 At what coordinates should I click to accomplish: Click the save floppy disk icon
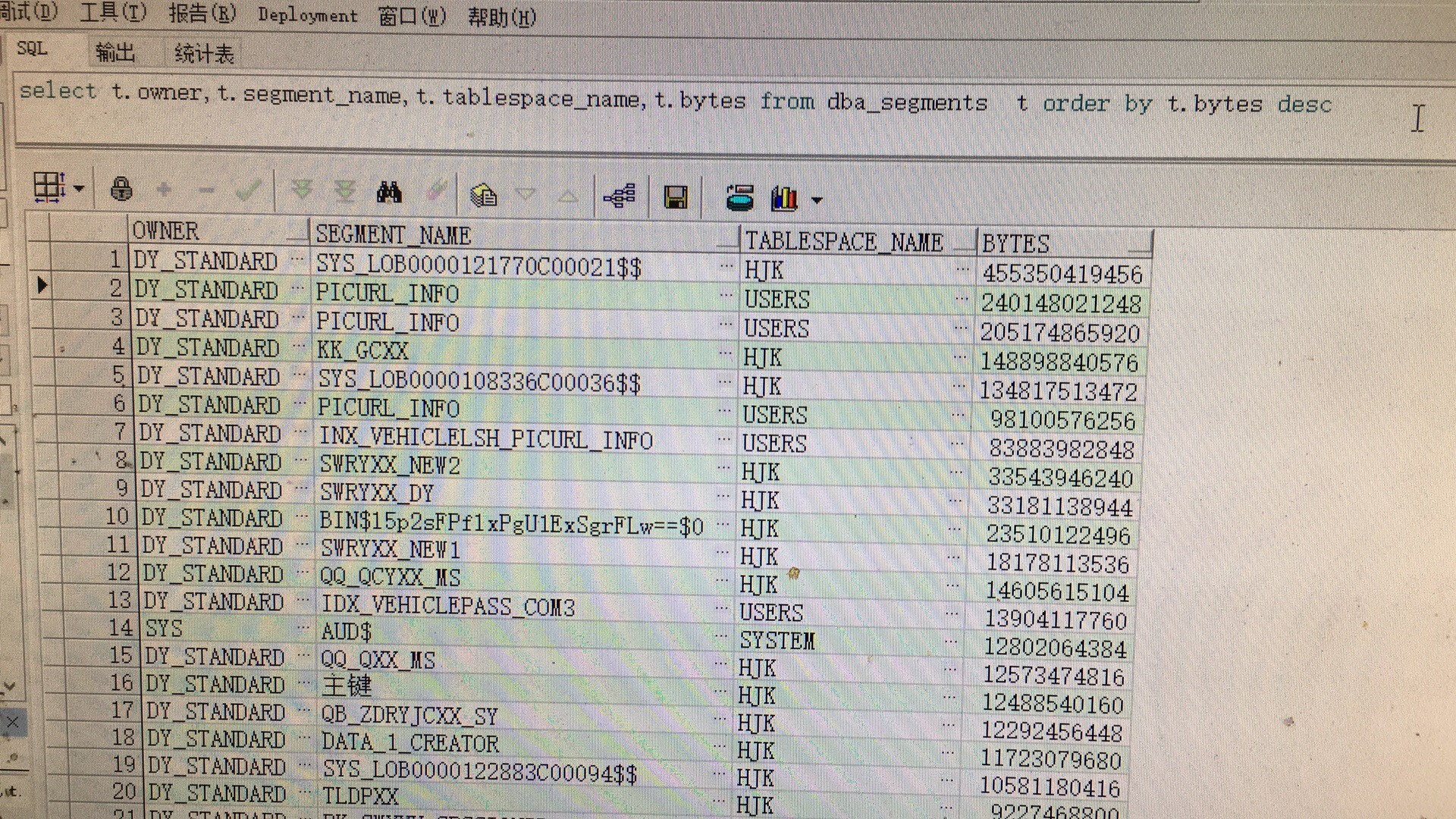[675, 198]
